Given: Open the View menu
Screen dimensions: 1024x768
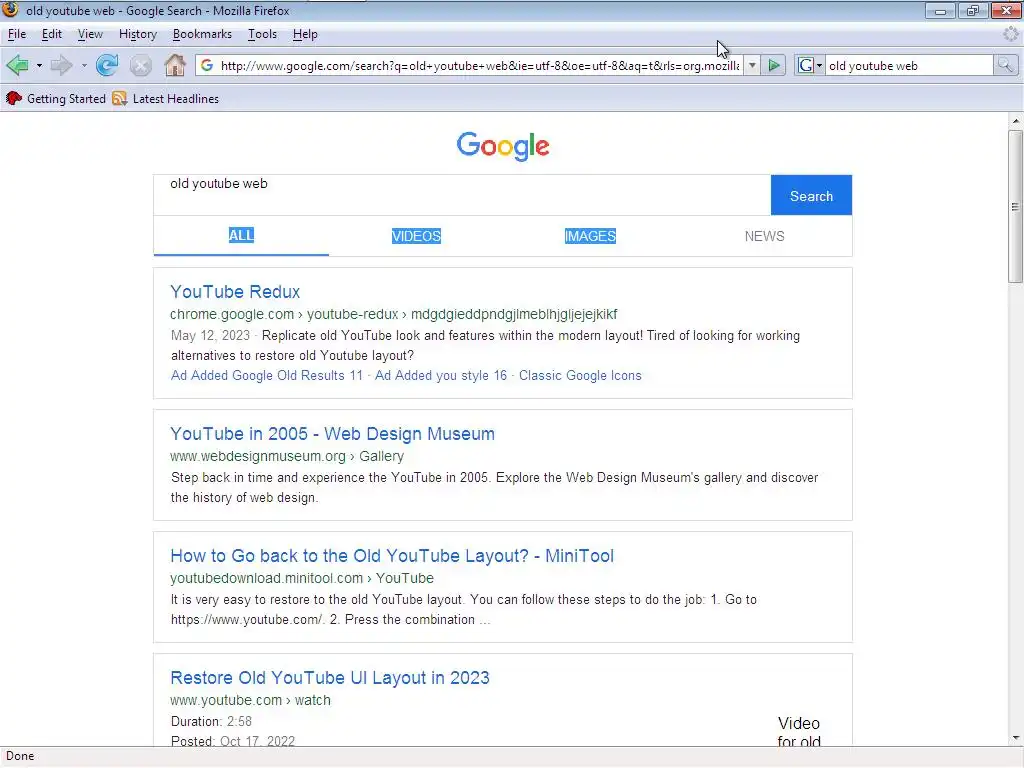Looking at the screenshot, I should 90,34.
